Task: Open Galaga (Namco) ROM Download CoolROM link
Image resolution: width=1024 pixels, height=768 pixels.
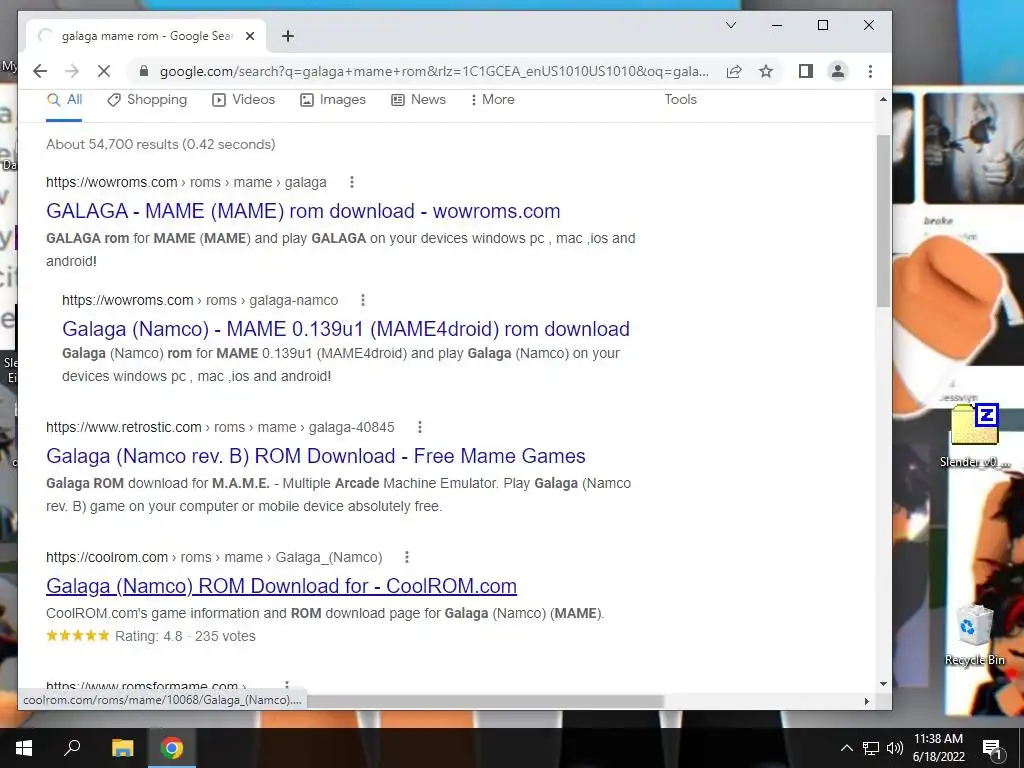Action: 281,586
